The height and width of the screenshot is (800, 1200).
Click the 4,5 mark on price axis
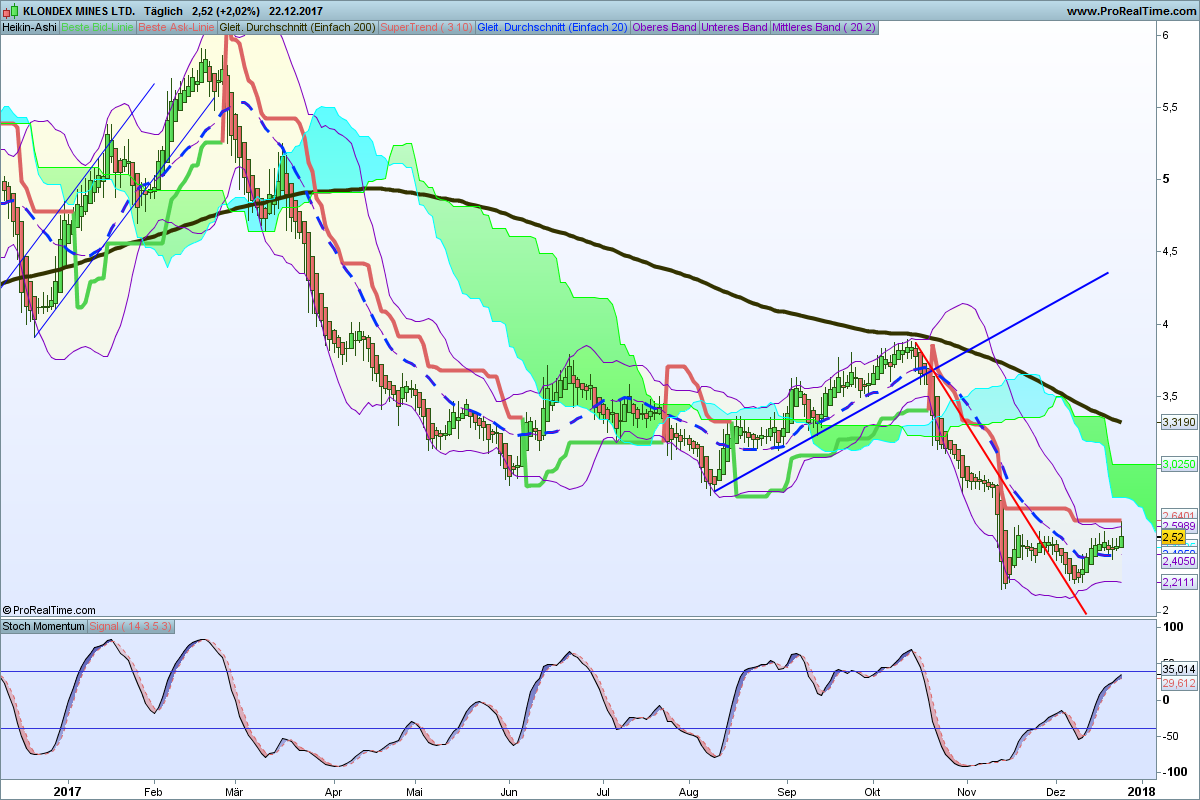tap(1171, 251)
